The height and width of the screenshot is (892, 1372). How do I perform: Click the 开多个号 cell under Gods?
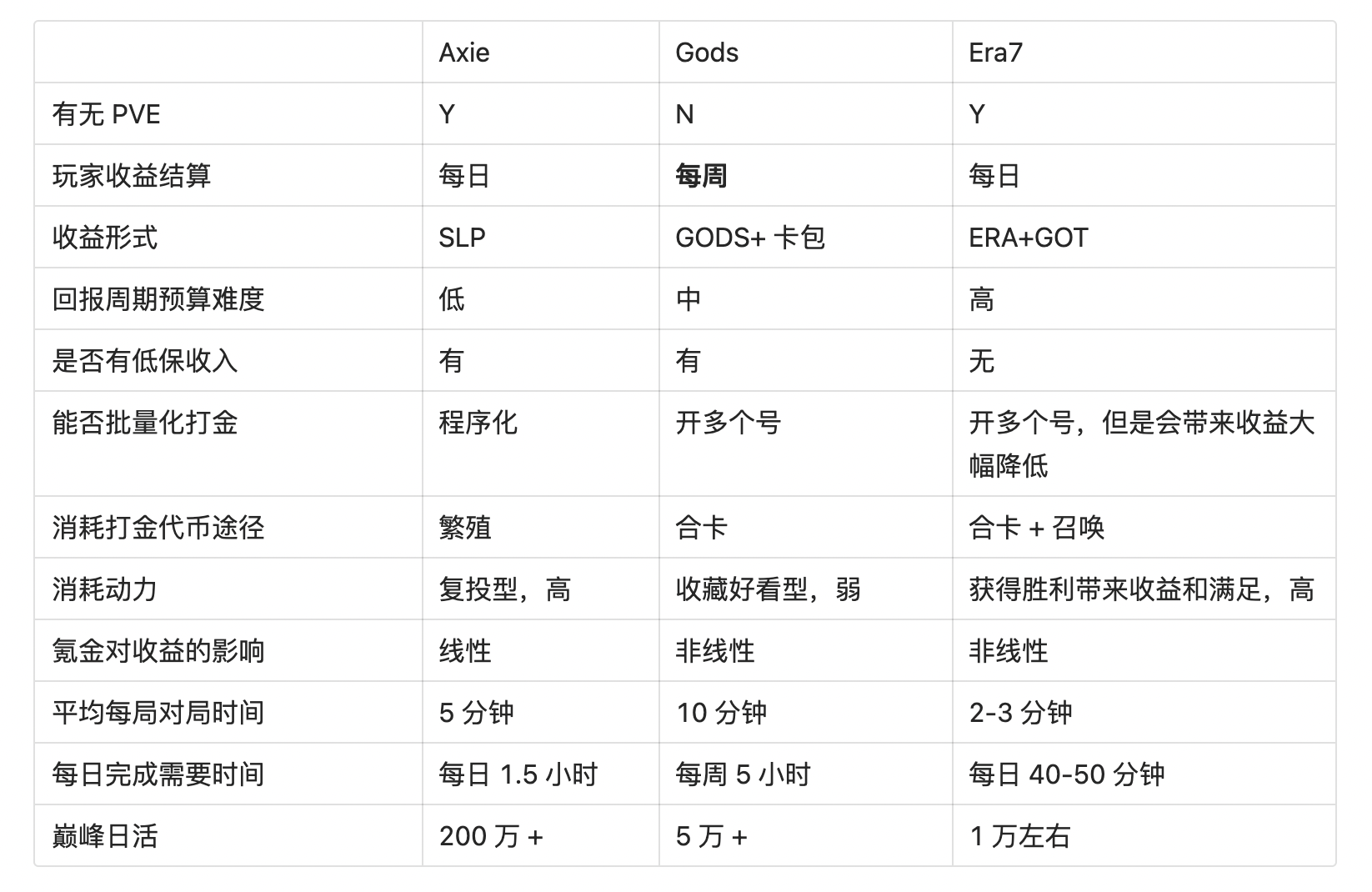(728, 423)
